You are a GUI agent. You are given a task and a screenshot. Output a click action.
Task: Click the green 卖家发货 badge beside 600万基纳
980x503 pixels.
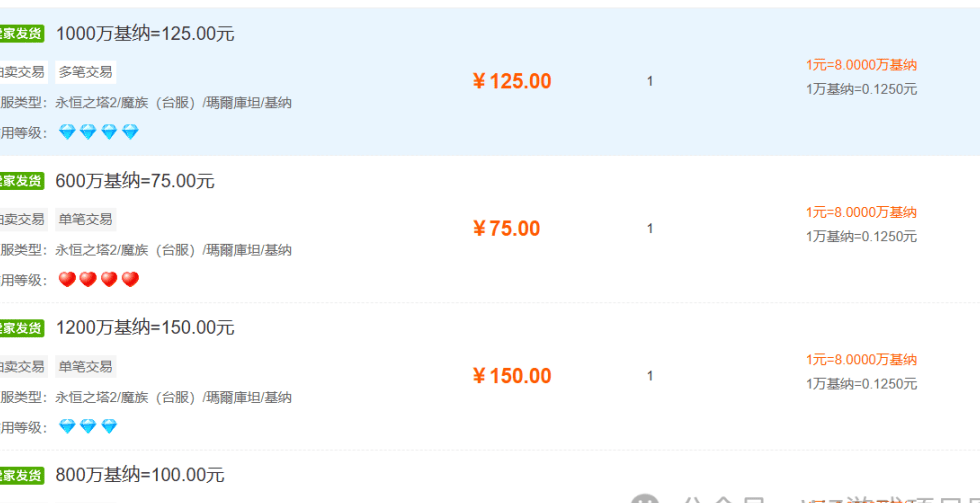[x=21, y=181]
